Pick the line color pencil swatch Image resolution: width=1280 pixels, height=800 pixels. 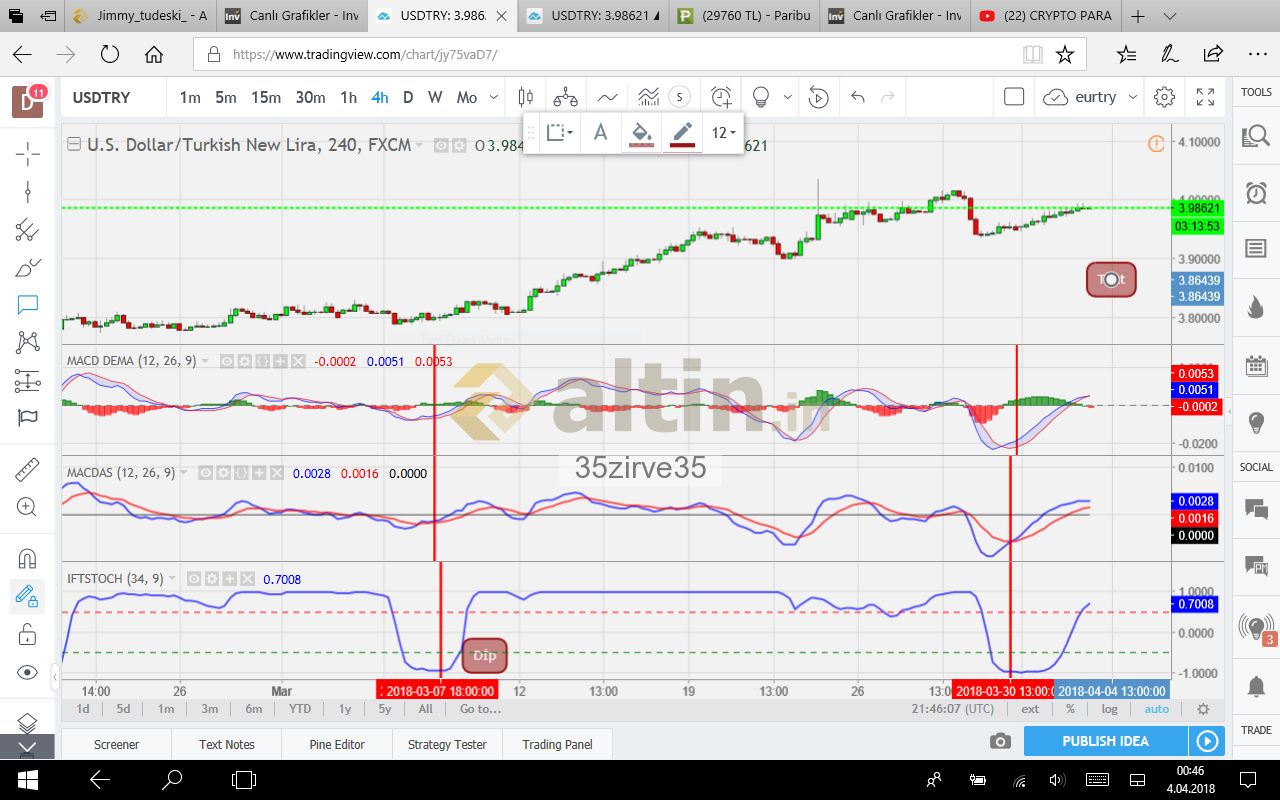tap(683, 132)
